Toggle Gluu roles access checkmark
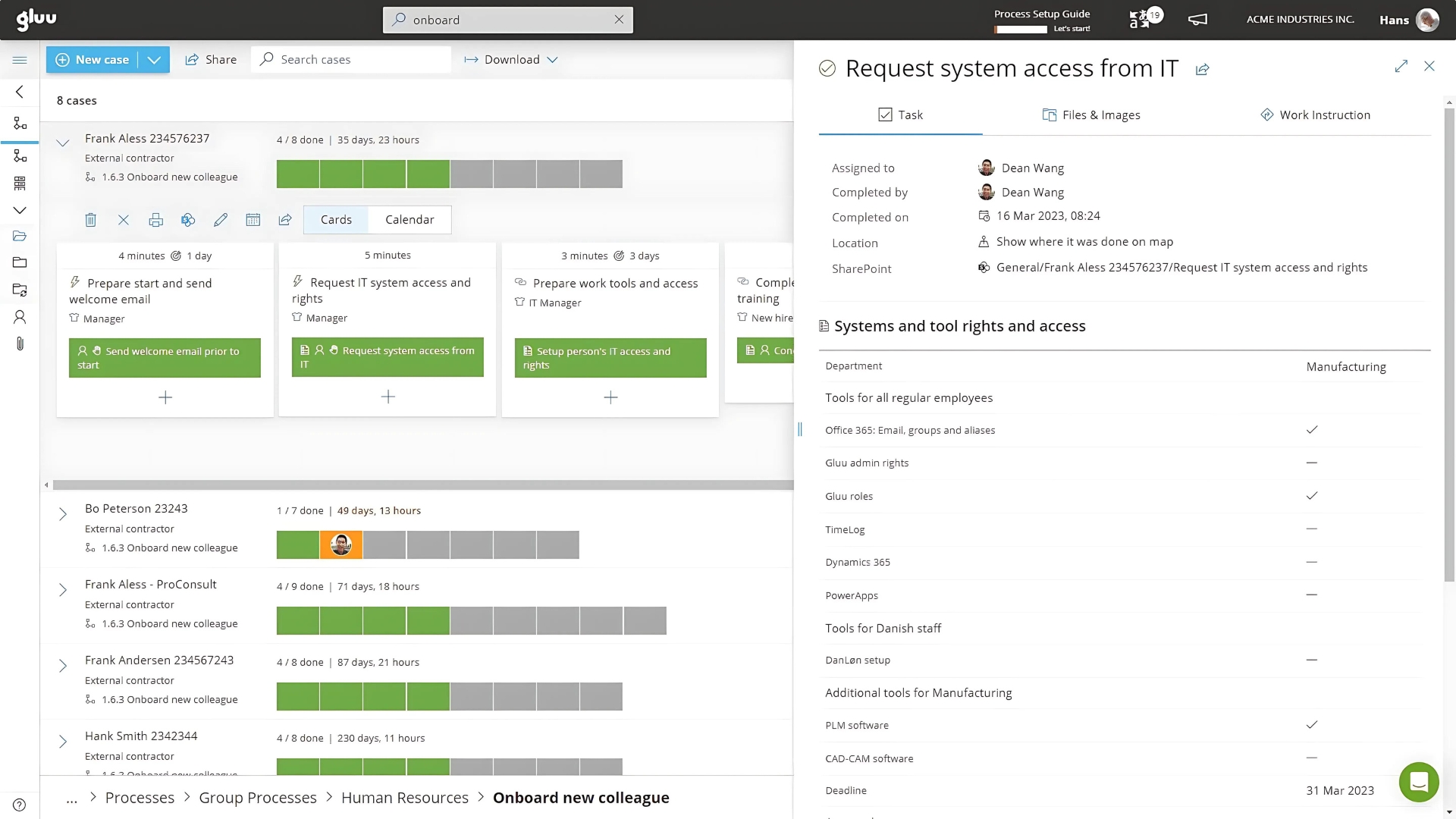The image size is (1456, 819). (x=1312, y=496)
